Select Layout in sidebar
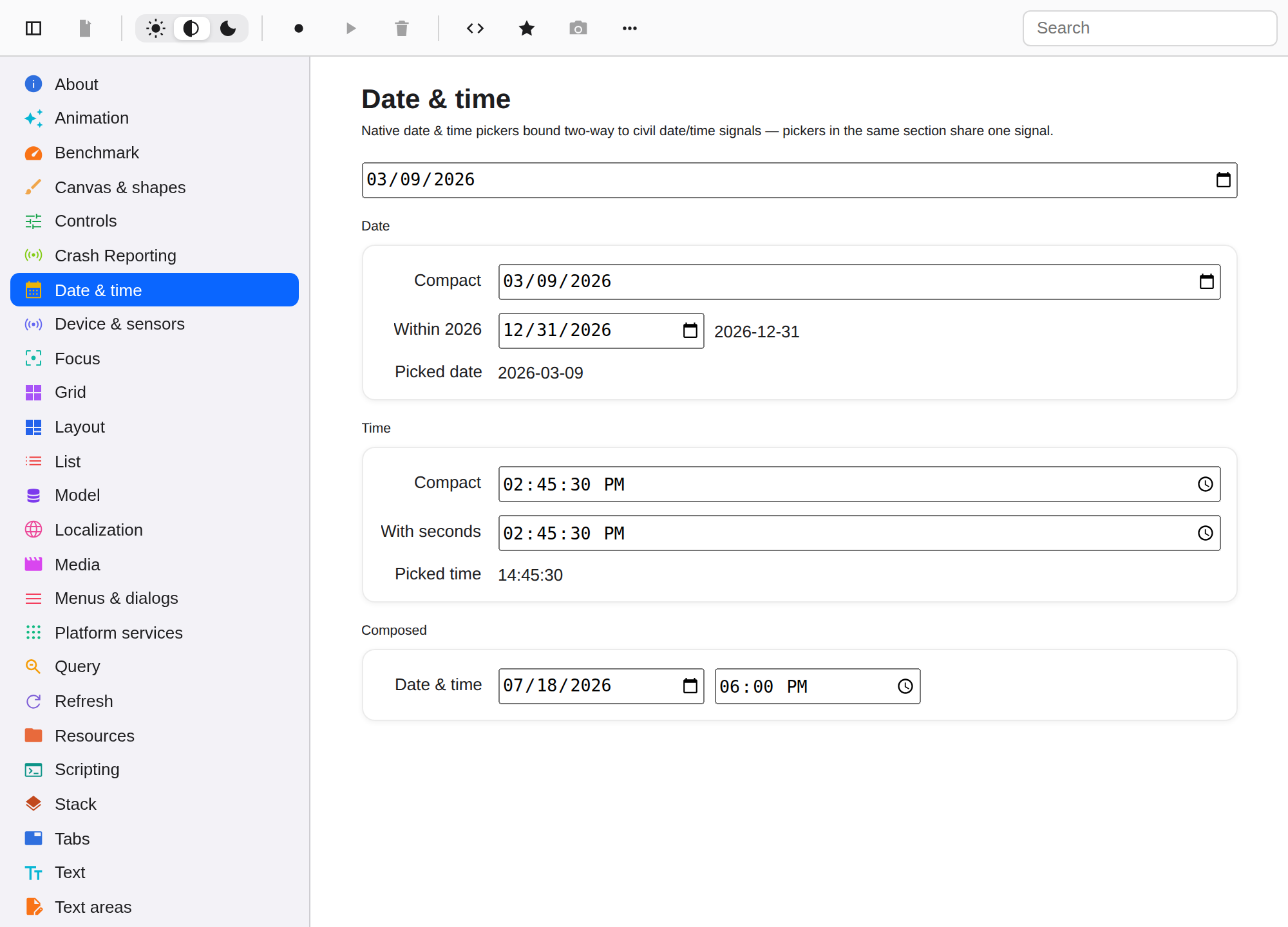Screen dimensions: 1288x927 coord(155,427)
